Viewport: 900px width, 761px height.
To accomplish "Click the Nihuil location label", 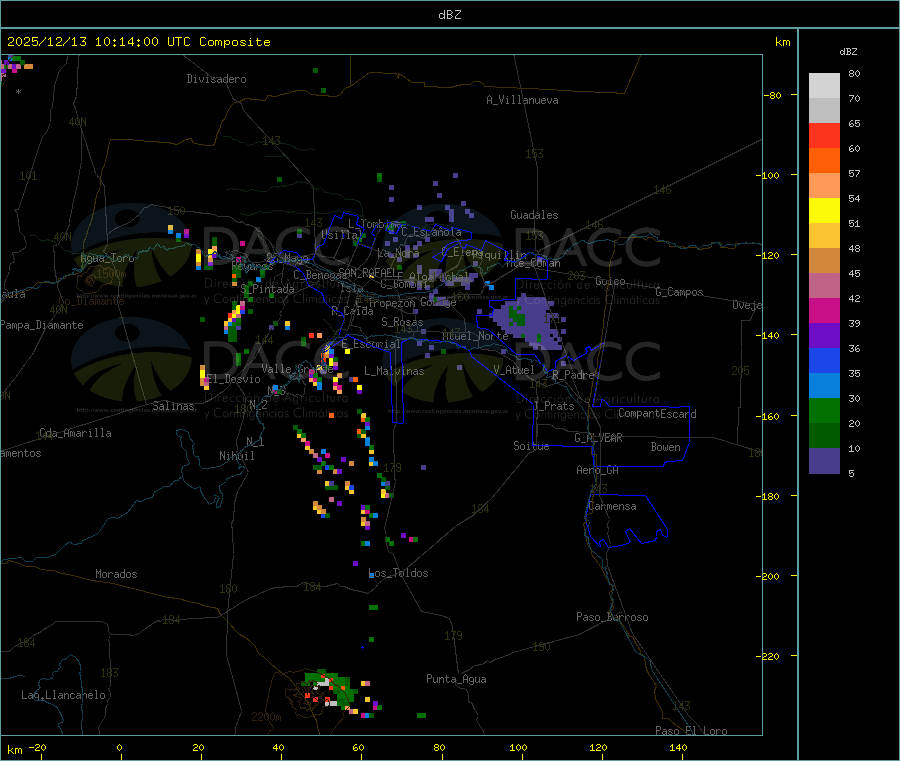I will (x=237, y=456).
